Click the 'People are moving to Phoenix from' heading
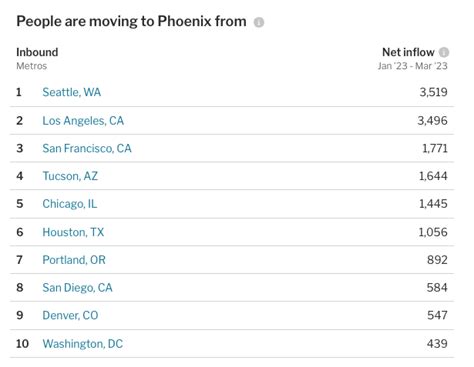This screenshot has height=367, width=474. (x=131, y=21)
